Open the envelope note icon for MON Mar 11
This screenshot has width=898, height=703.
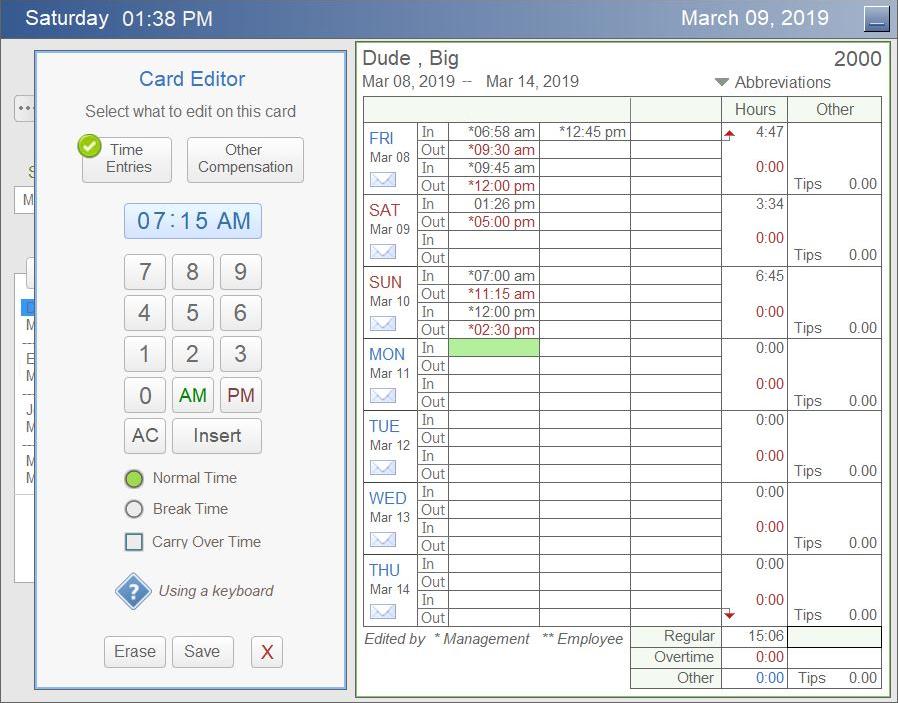383,396
